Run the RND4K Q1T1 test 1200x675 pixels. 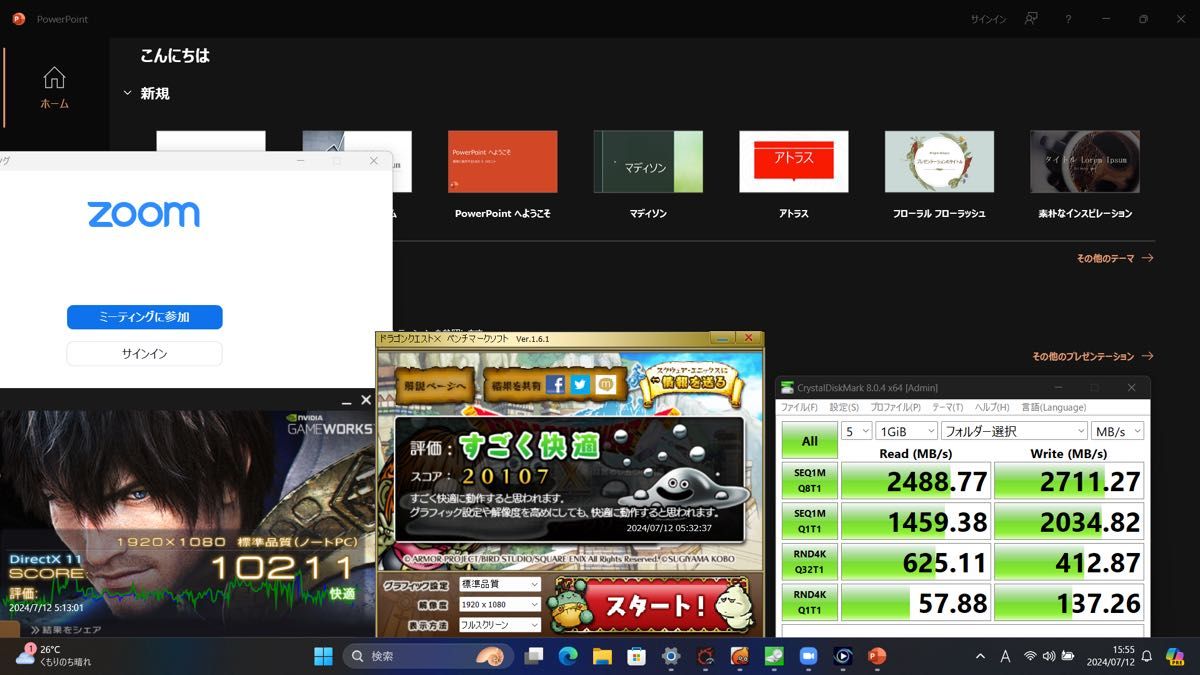click(x=809, y=602)
